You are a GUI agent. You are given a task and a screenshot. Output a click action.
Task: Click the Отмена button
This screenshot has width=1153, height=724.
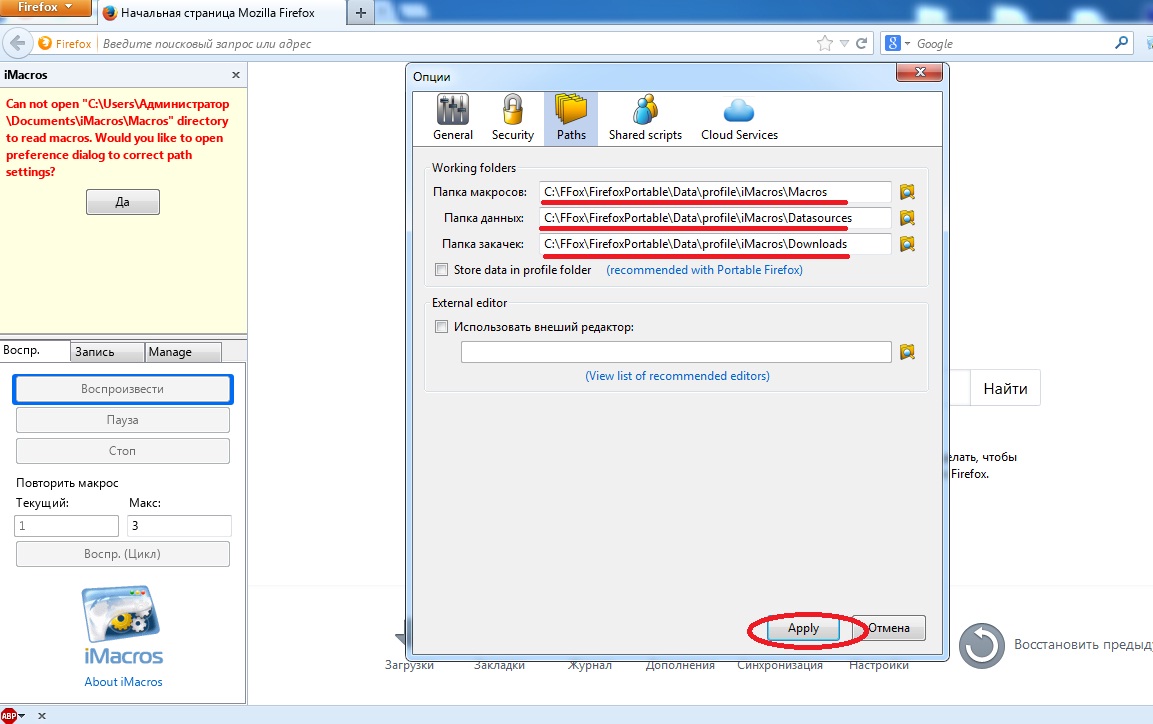click(x=889, y=628)
